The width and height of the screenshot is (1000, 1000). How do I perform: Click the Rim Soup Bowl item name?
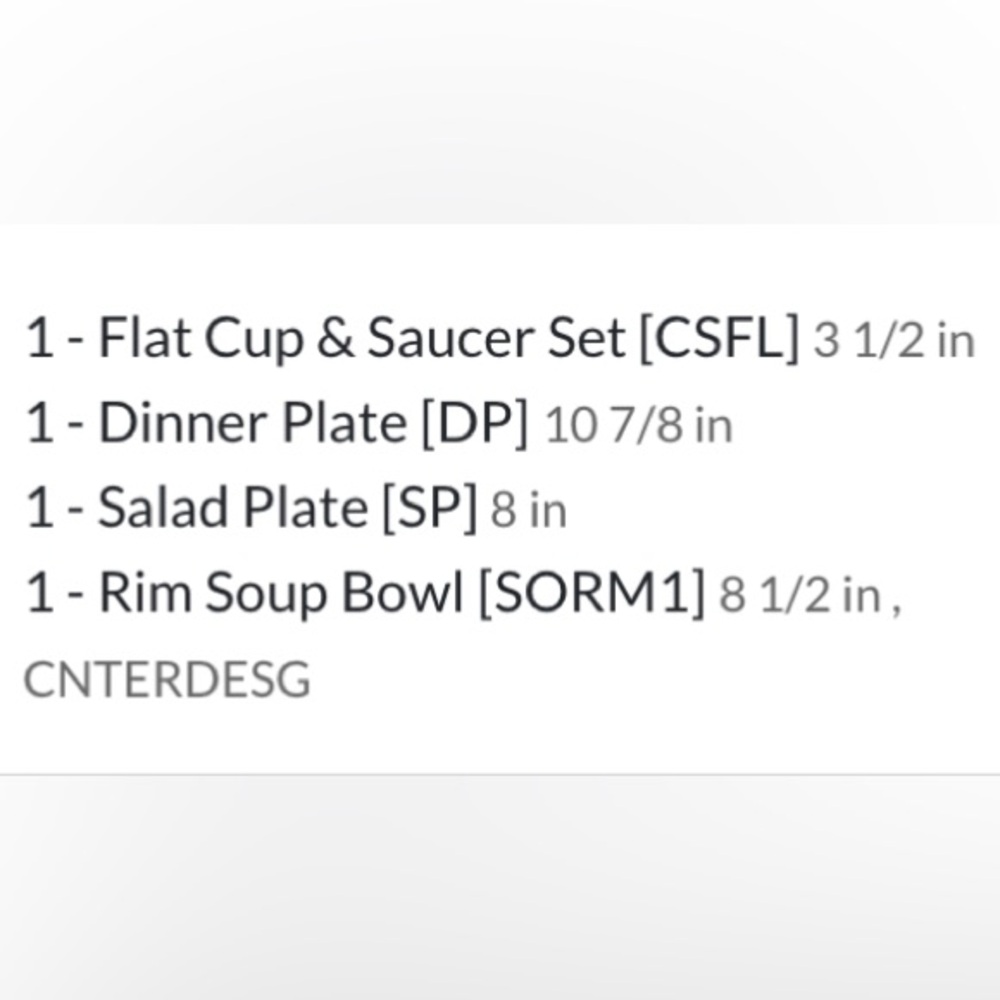point(281,593)
